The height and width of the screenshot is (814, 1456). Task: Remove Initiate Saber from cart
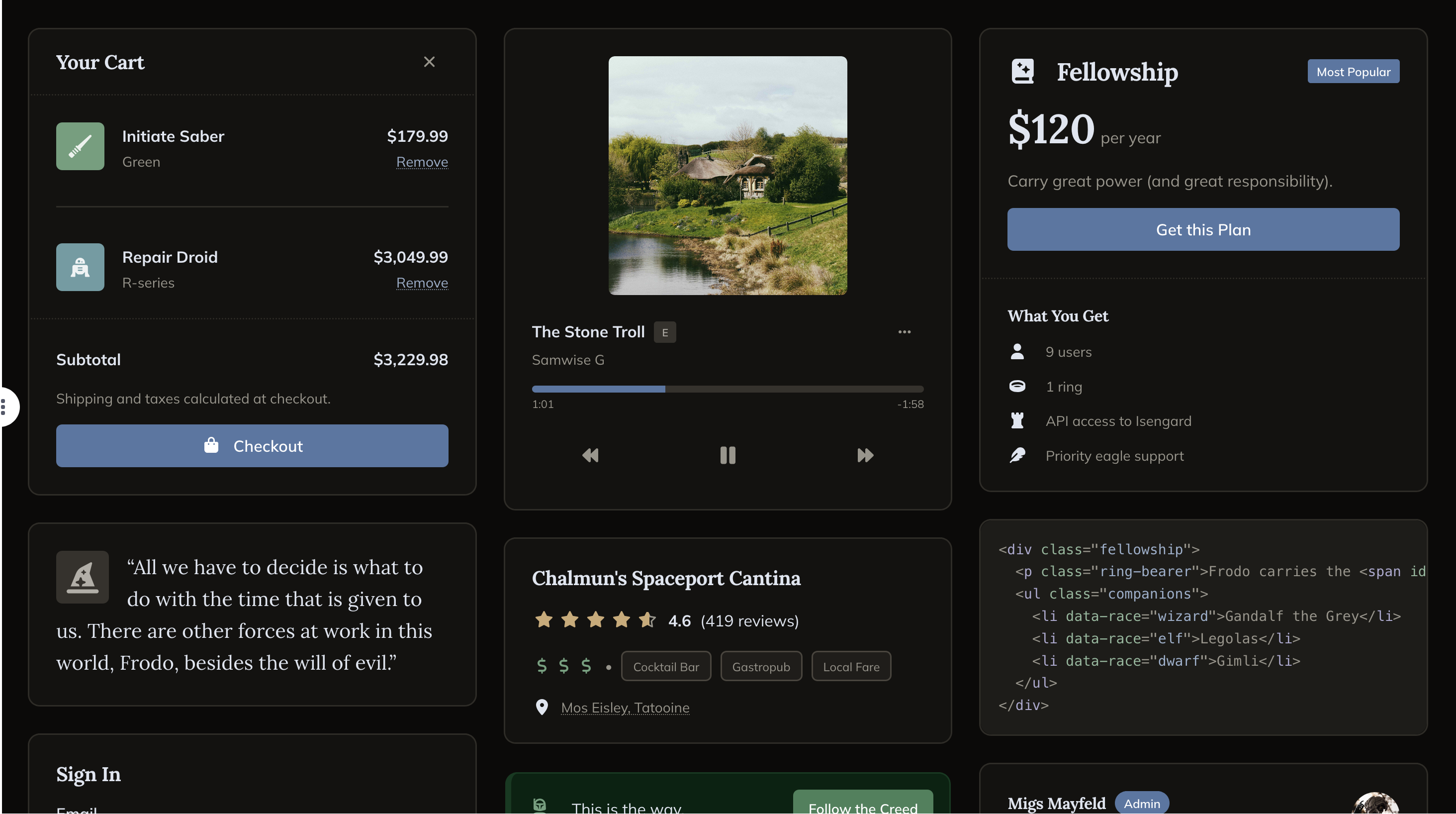pos(422,162)
